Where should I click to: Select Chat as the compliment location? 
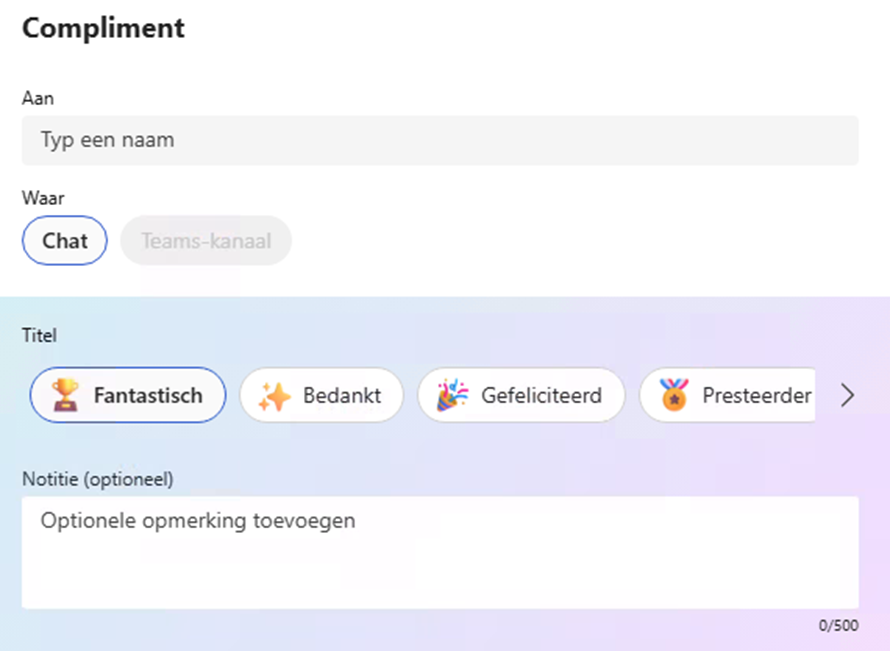[x=64, y=241]
